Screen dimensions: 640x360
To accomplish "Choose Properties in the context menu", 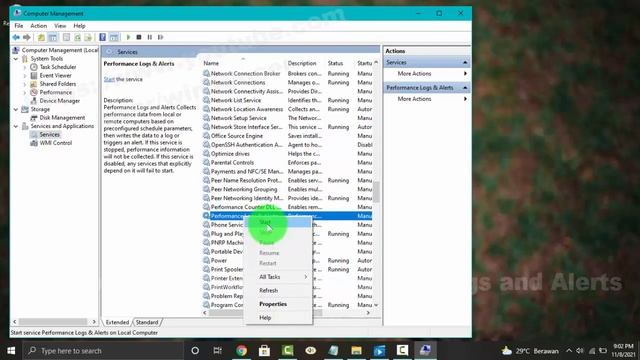I will point(279,304).
